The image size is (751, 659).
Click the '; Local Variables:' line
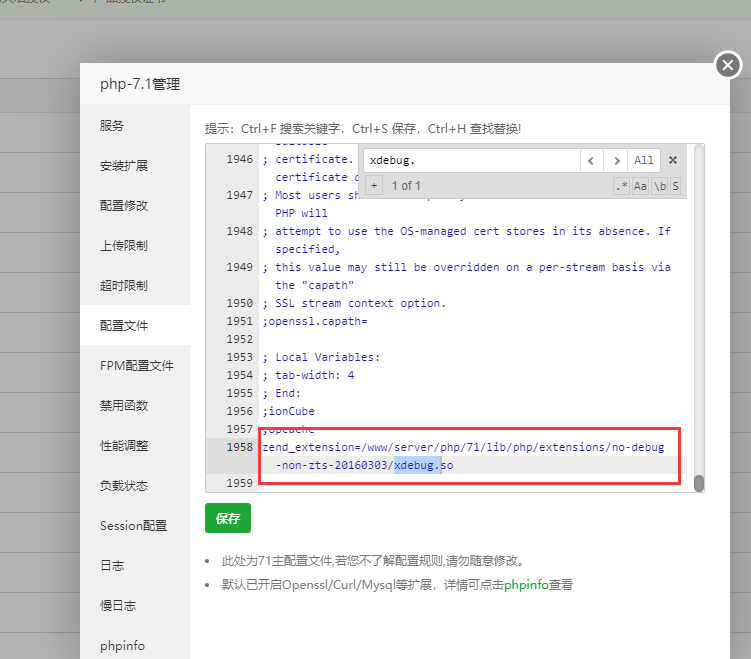click(x=321, y=357)
